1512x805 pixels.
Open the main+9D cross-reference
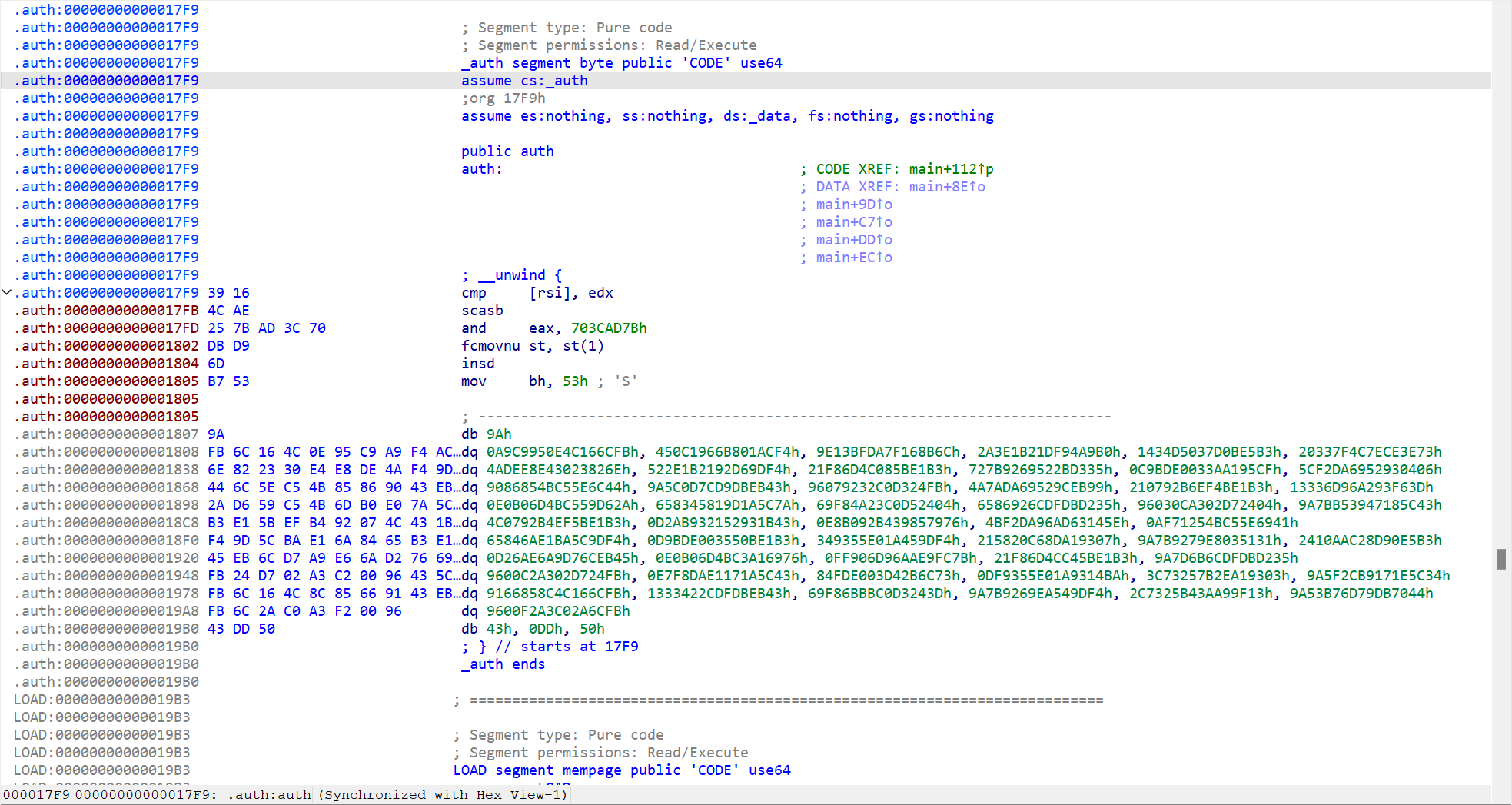[853, 205]
